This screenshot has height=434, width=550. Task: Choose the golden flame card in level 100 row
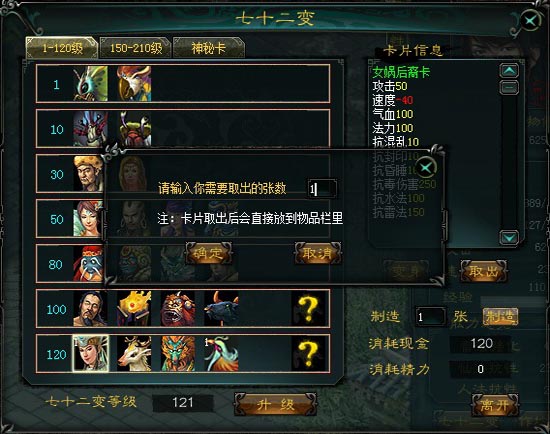(134, 309)
